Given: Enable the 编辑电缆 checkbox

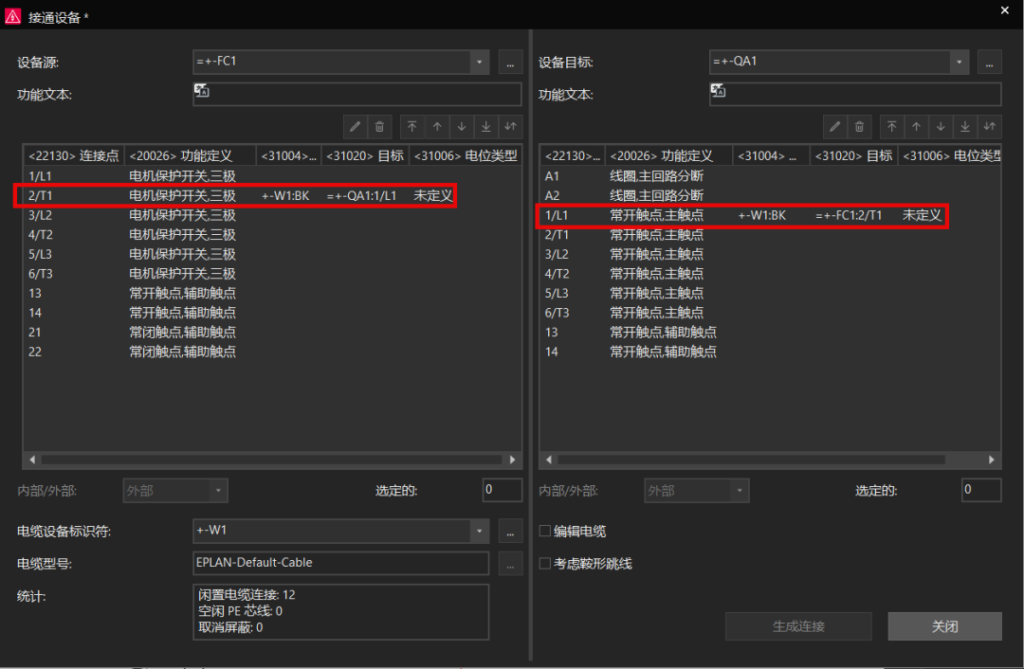Looking at the screenshot, I should point(545,530).
